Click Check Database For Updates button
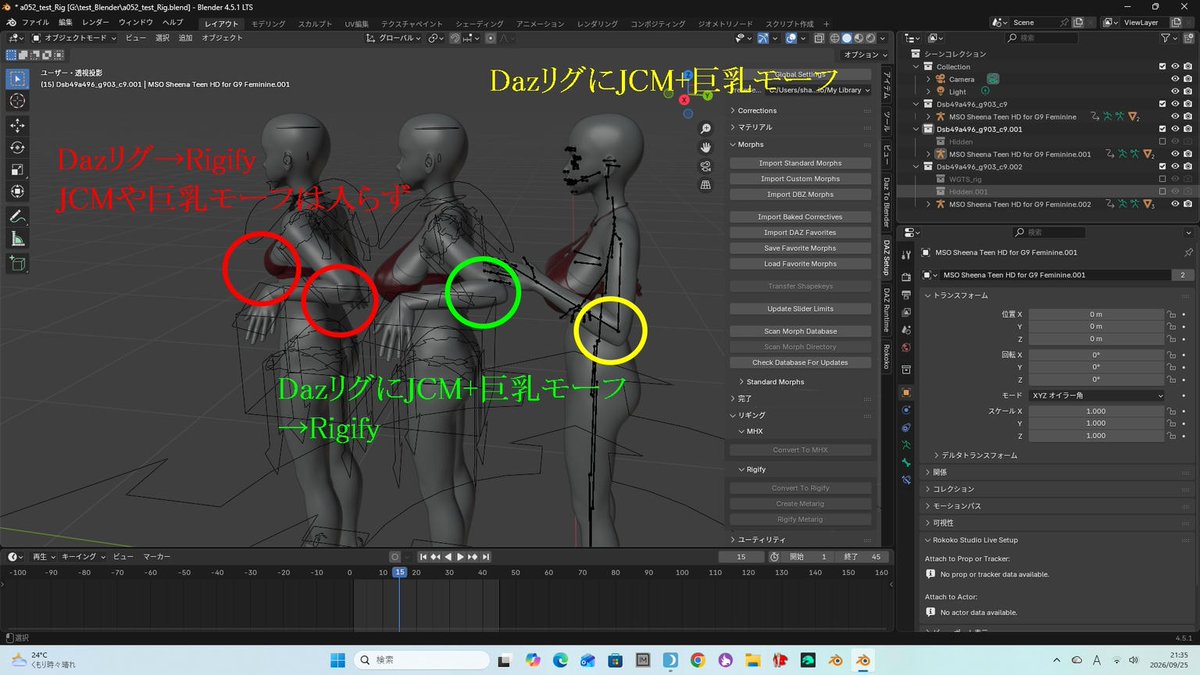 pos(799,362)
